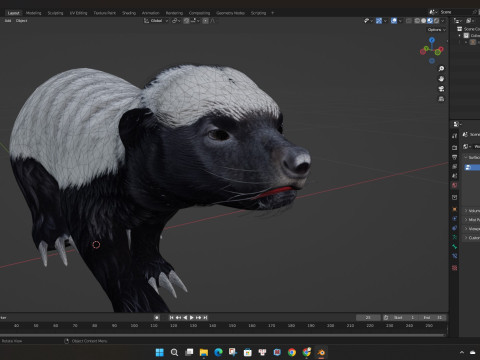Collapse the Collection row in outliner
480x360 pixels.
[460, 36]
